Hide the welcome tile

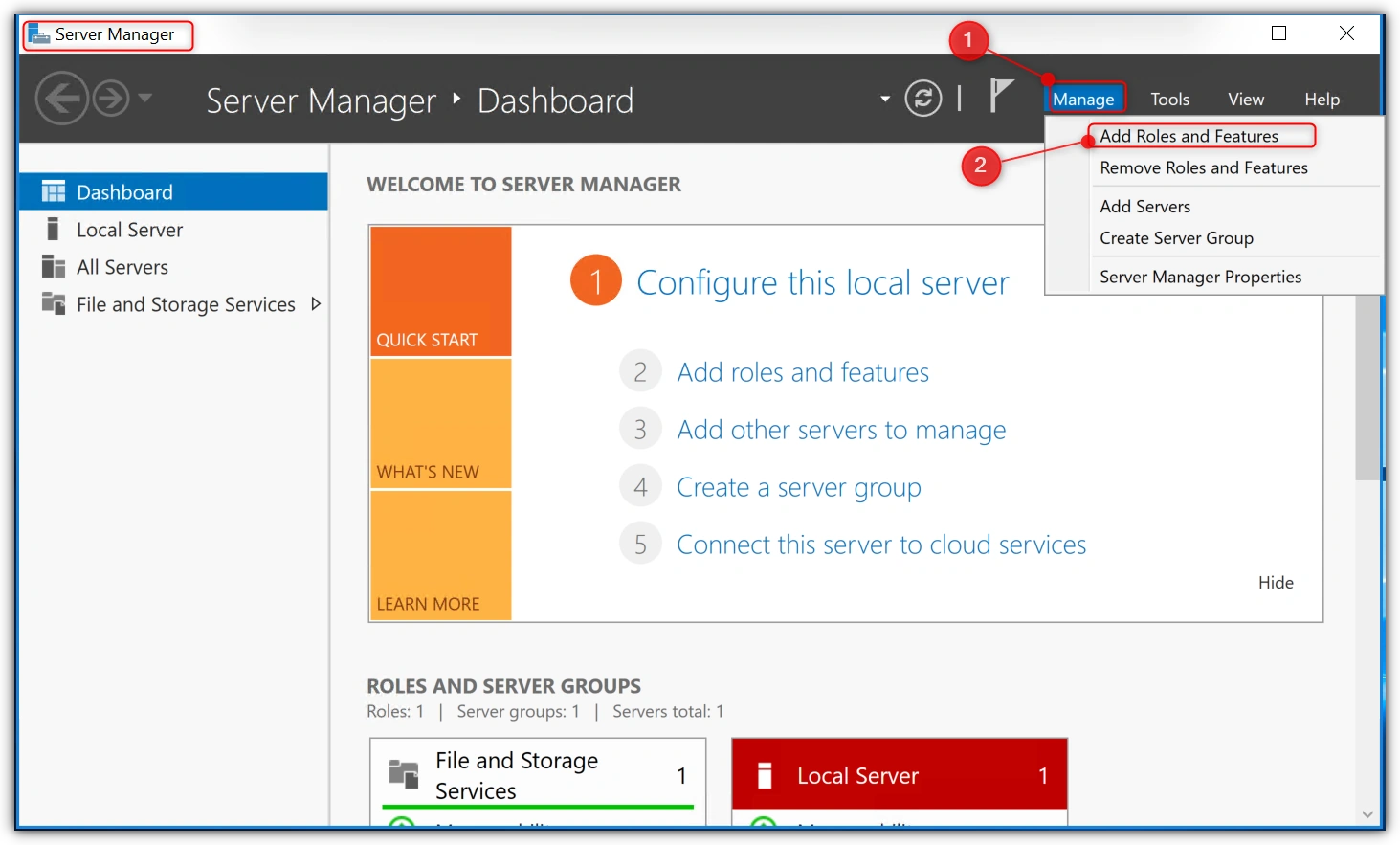1276,582
